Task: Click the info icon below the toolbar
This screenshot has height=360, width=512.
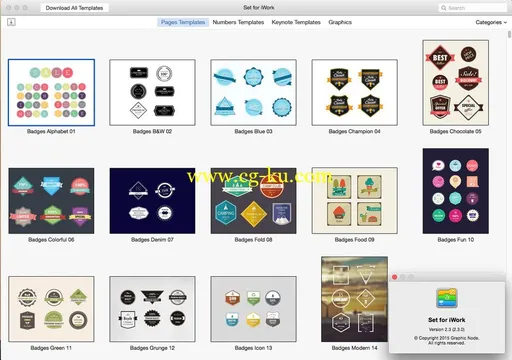Action: pos(11,22)
